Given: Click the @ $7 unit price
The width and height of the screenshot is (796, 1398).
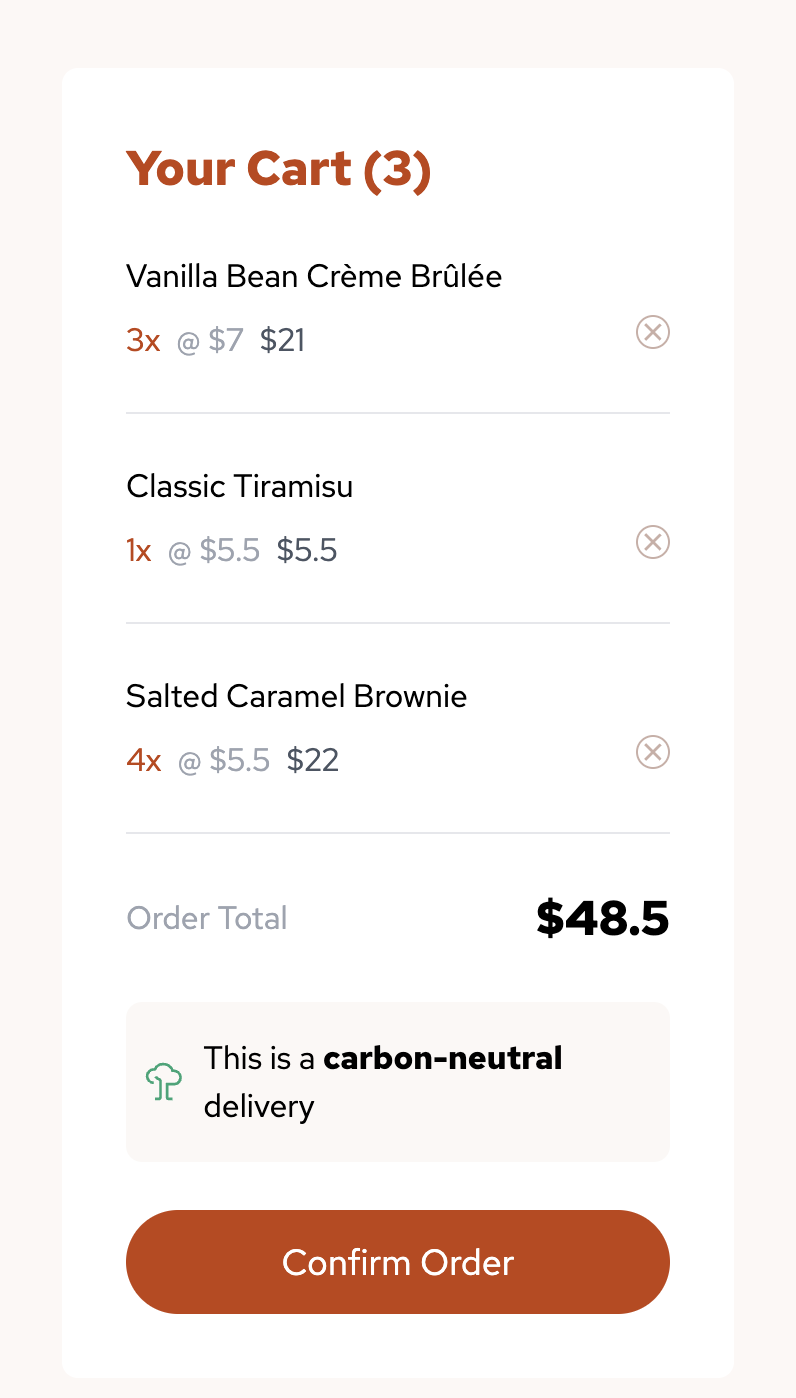Looking at the screenshot, I should [x=210, y=341].
